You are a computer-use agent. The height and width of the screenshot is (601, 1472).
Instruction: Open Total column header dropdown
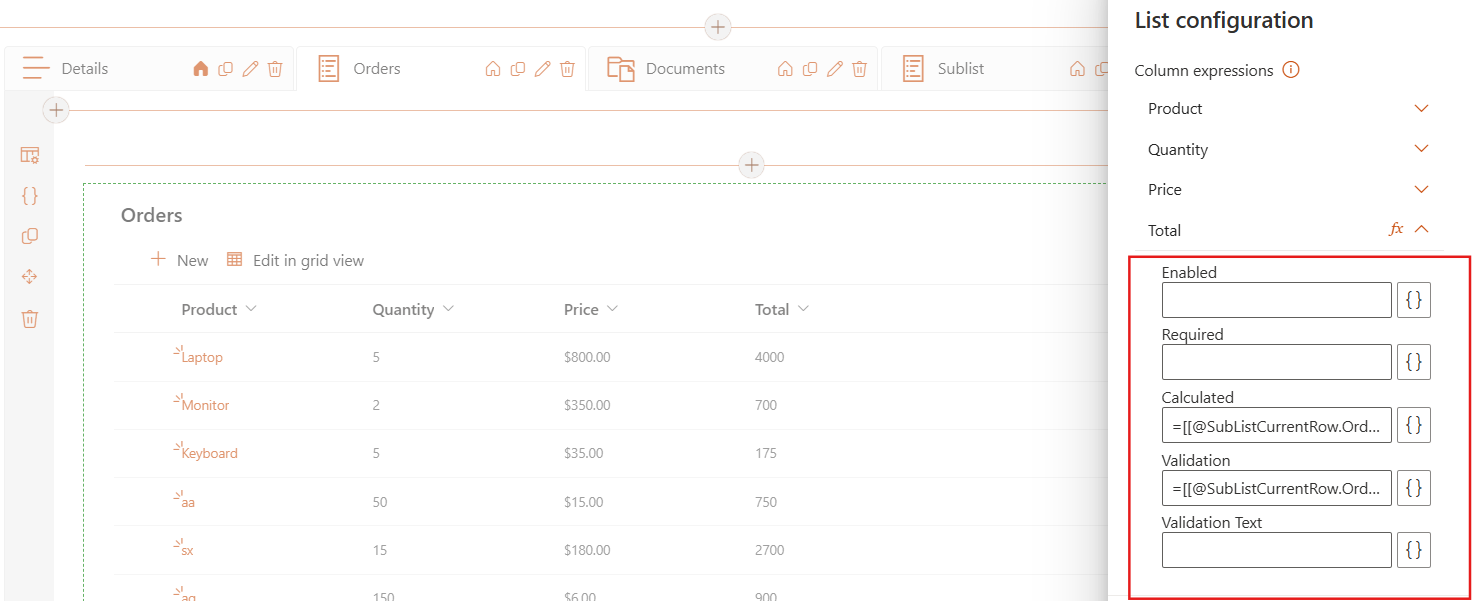pos(802,309)
